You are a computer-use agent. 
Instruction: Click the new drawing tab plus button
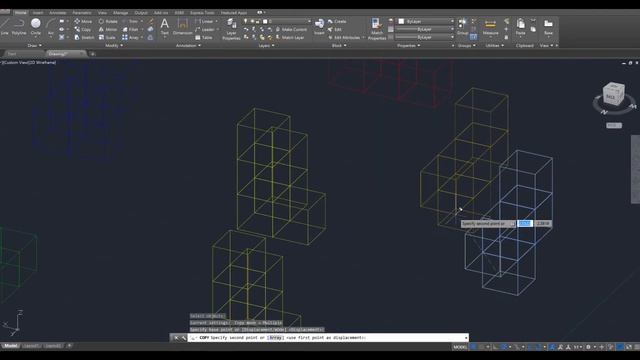[93, 54]
